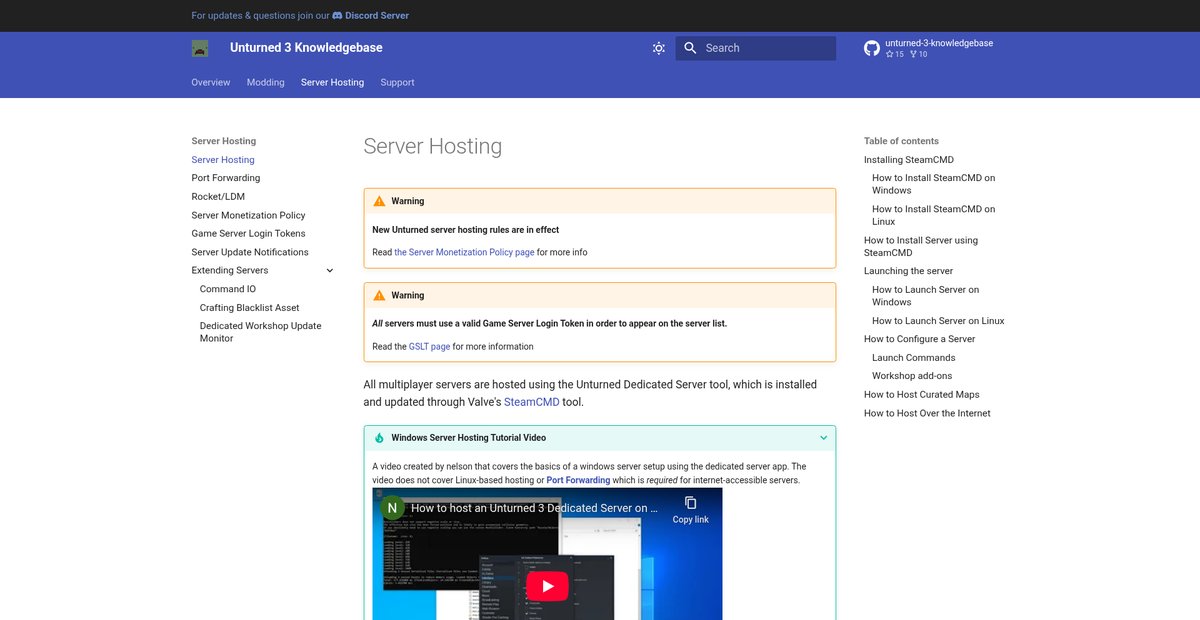Viewport: 1200px width, 620px height.
Task: Click the video title on the player
Action: coord(535,508)
